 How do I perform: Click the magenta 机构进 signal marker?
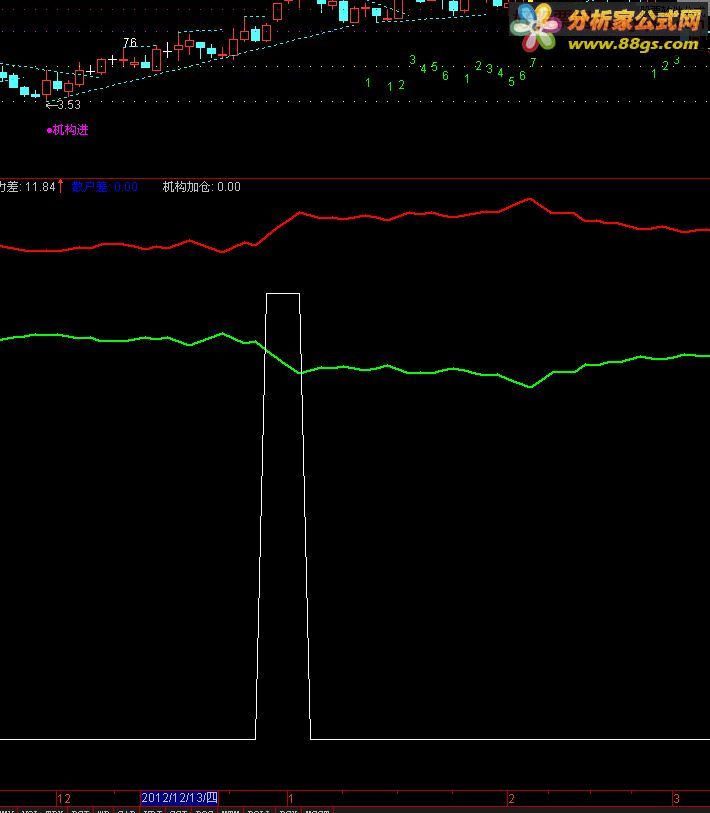(x=67, y=130)
